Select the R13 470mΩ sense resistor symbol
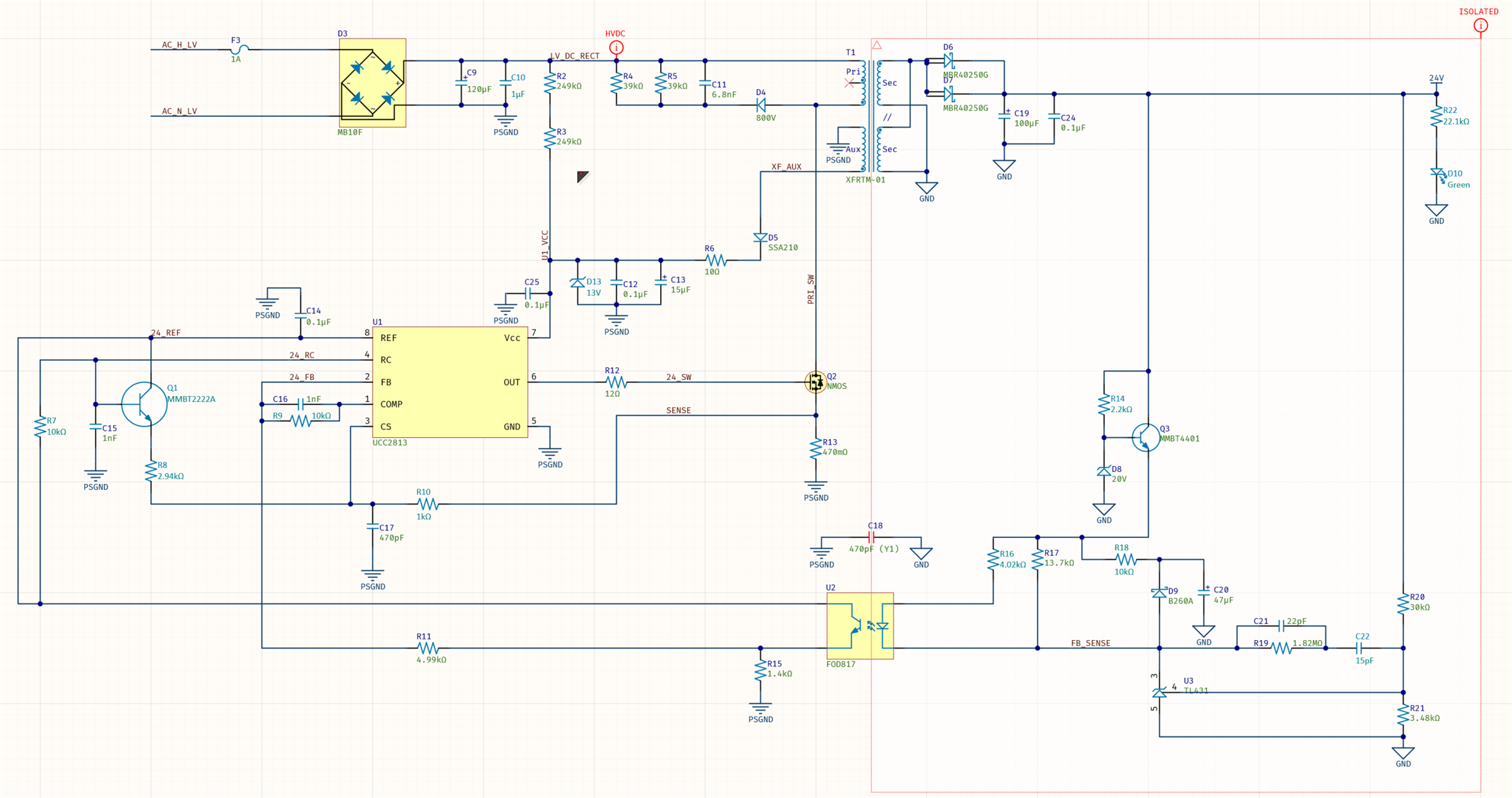 (x=816, y=449)
